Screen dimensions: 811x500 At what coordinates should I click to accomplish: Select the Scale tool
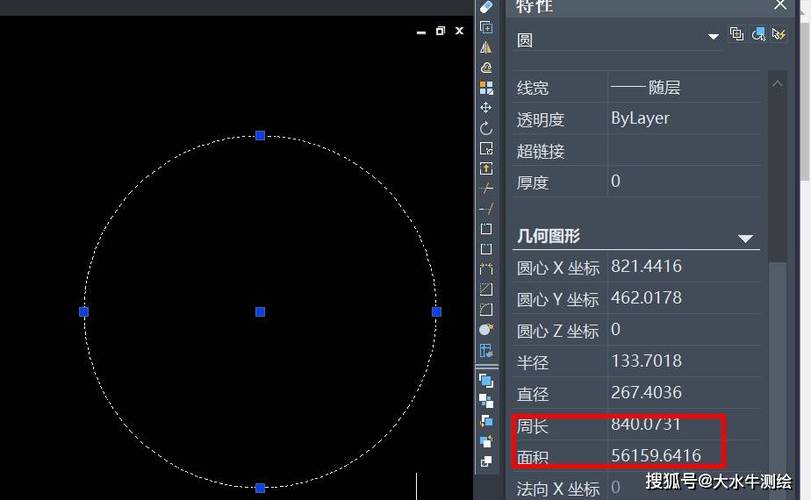click(486, 148)
